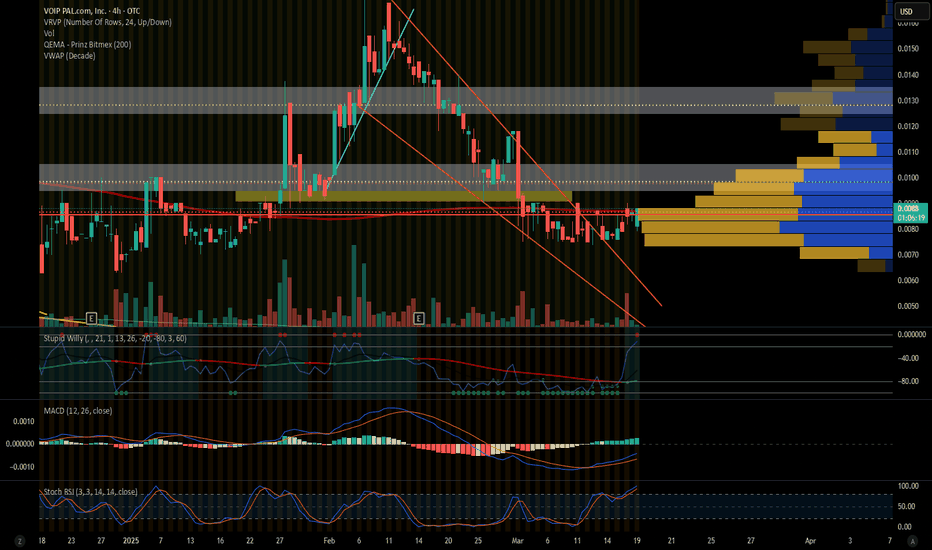This screenshot has height=550, width=932.
Task: Click the current price label 0.0088
Action: point(910,209)
